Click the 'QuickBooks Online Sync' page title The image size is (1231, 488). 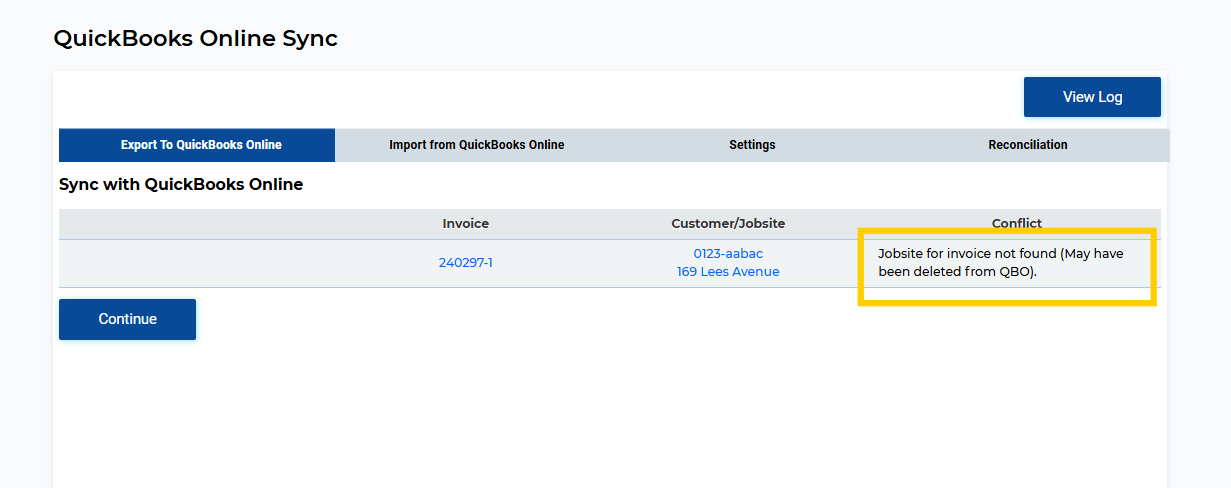point(195,39)
